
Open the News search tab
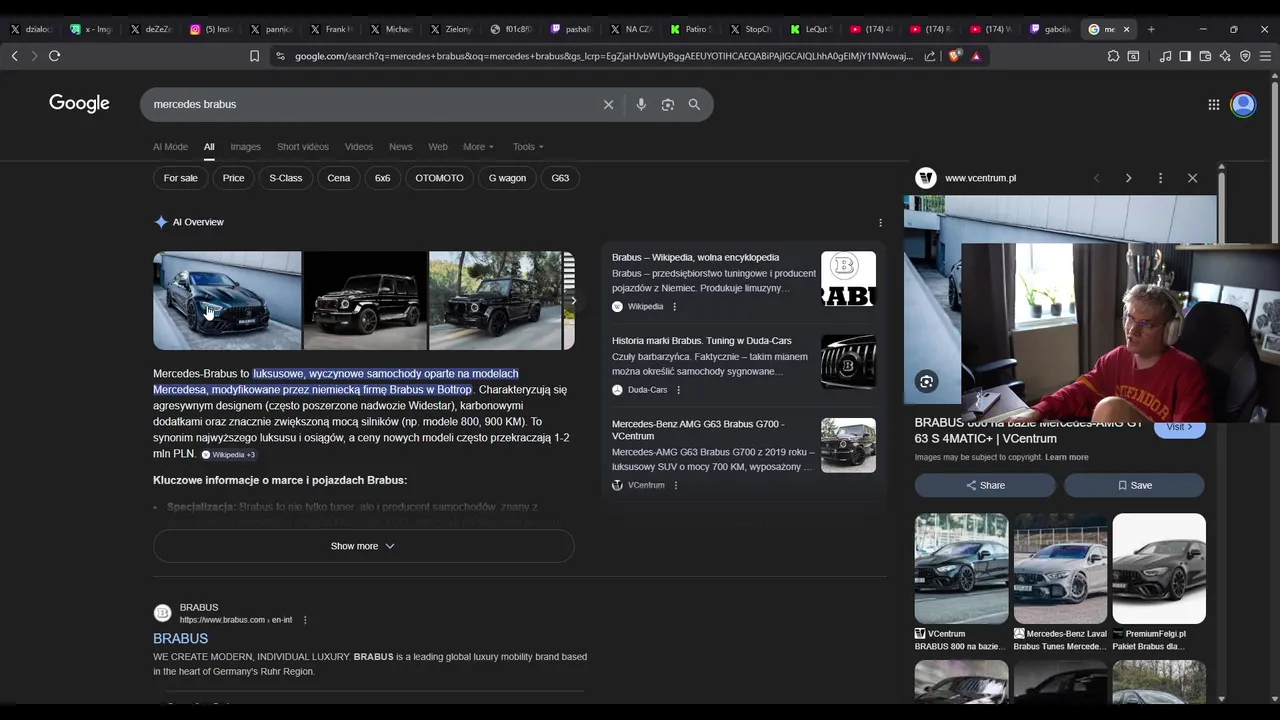tap(400, 147)
